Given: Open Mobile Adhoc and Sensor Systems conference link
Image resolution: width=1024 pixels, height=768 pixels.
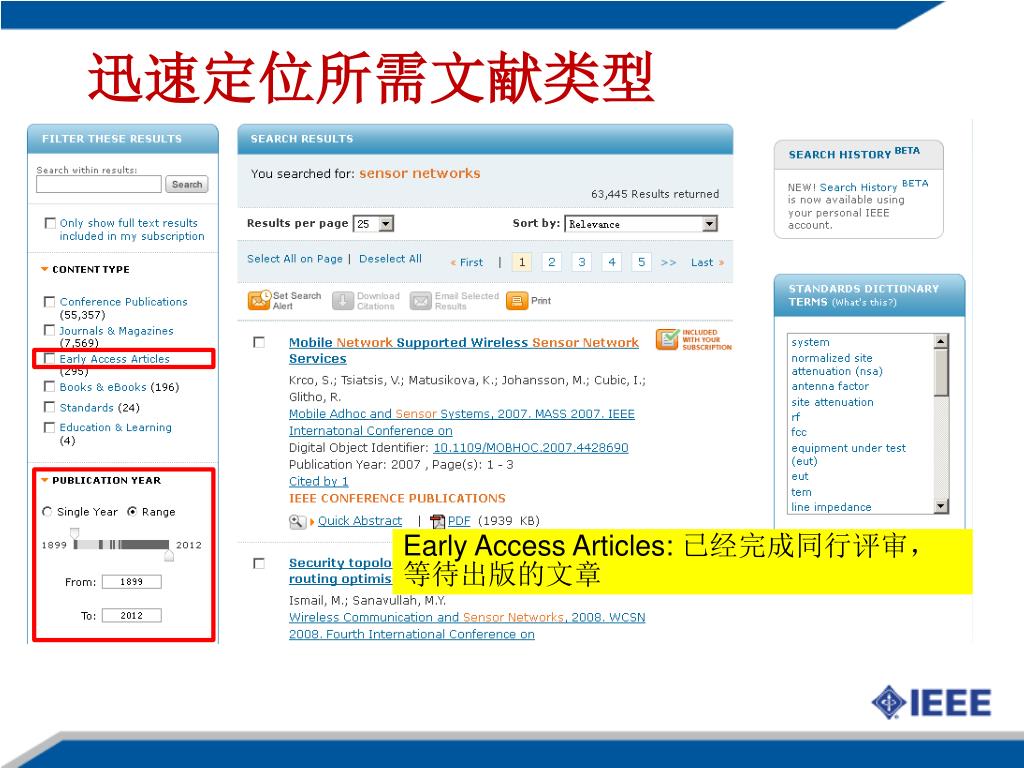Looking at the screenshot, I should [462, 423].
